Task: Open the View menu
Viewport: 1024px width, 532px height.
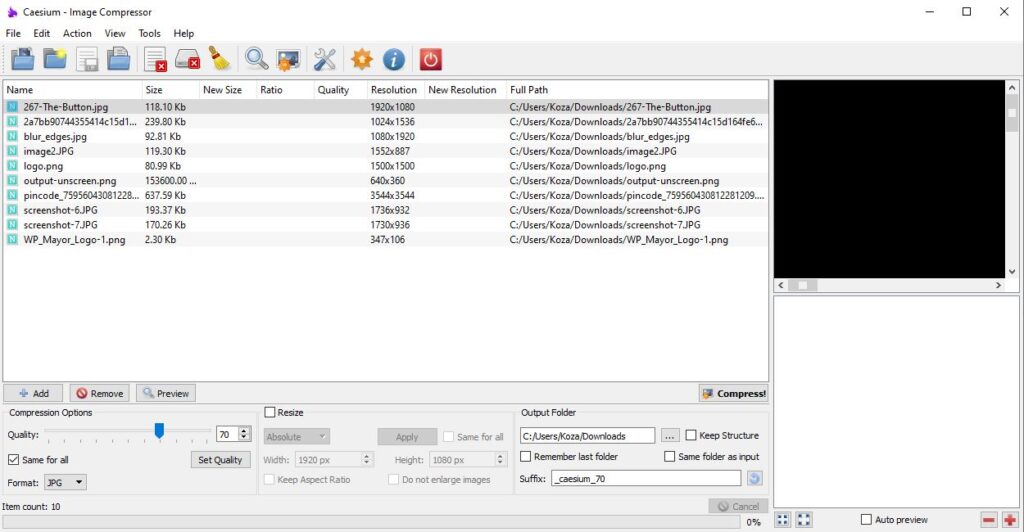Action: coord(115,33)
